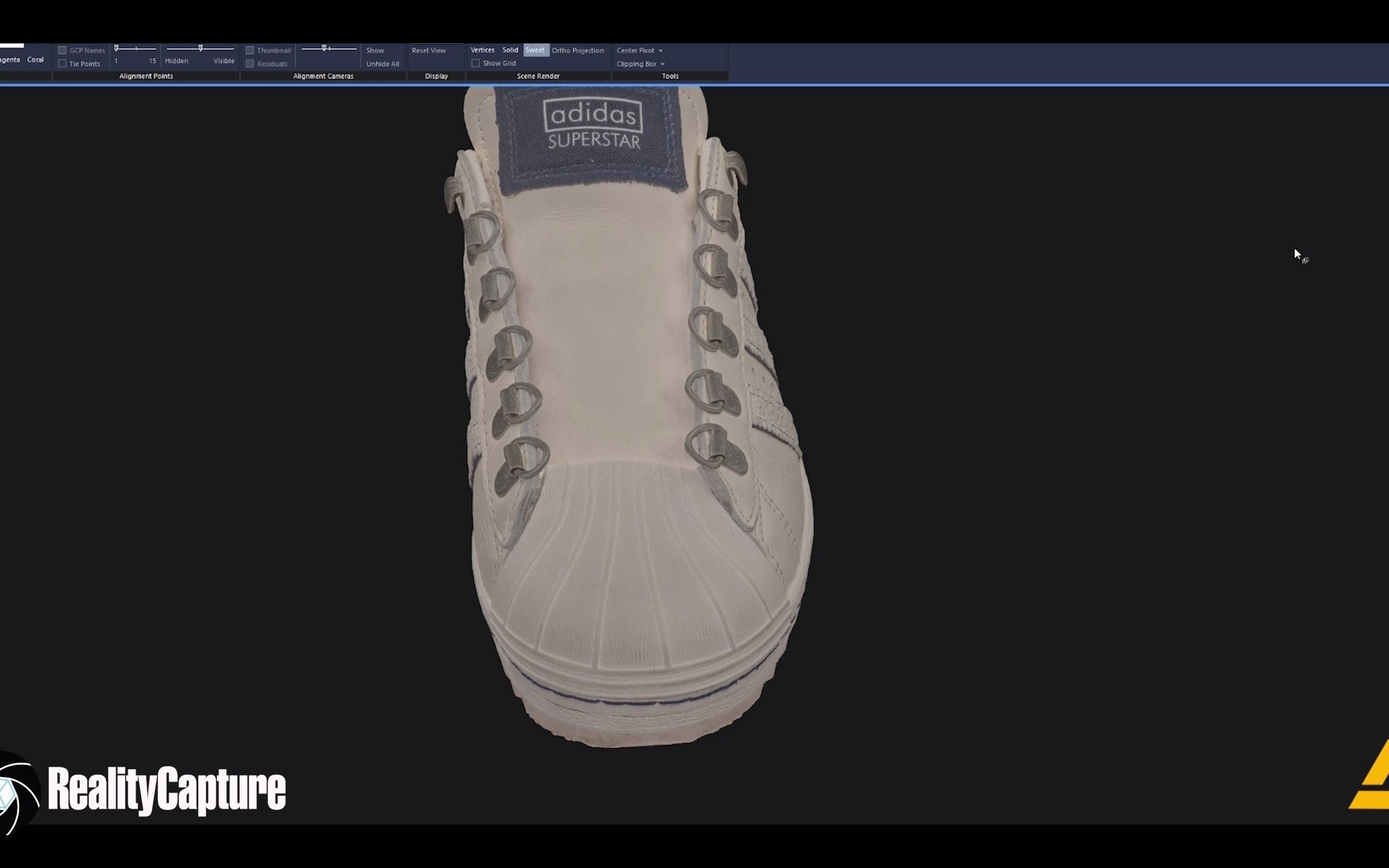Toggle the Thumbnail display checkbox
The image size is (1389, 868).
(x=250, y=50)
